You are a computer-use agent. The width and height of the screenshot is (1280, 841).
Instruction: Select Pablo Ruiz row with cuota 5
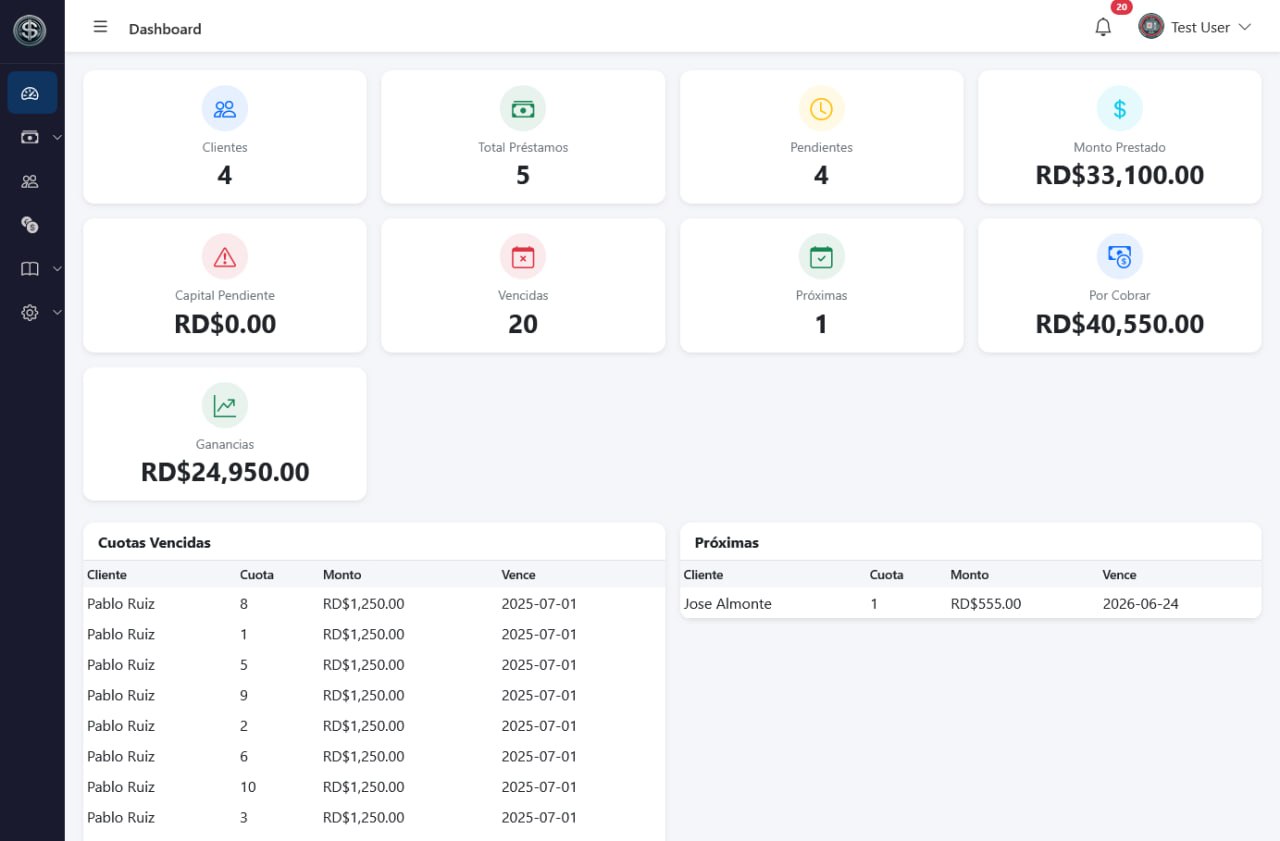(374, 665)
